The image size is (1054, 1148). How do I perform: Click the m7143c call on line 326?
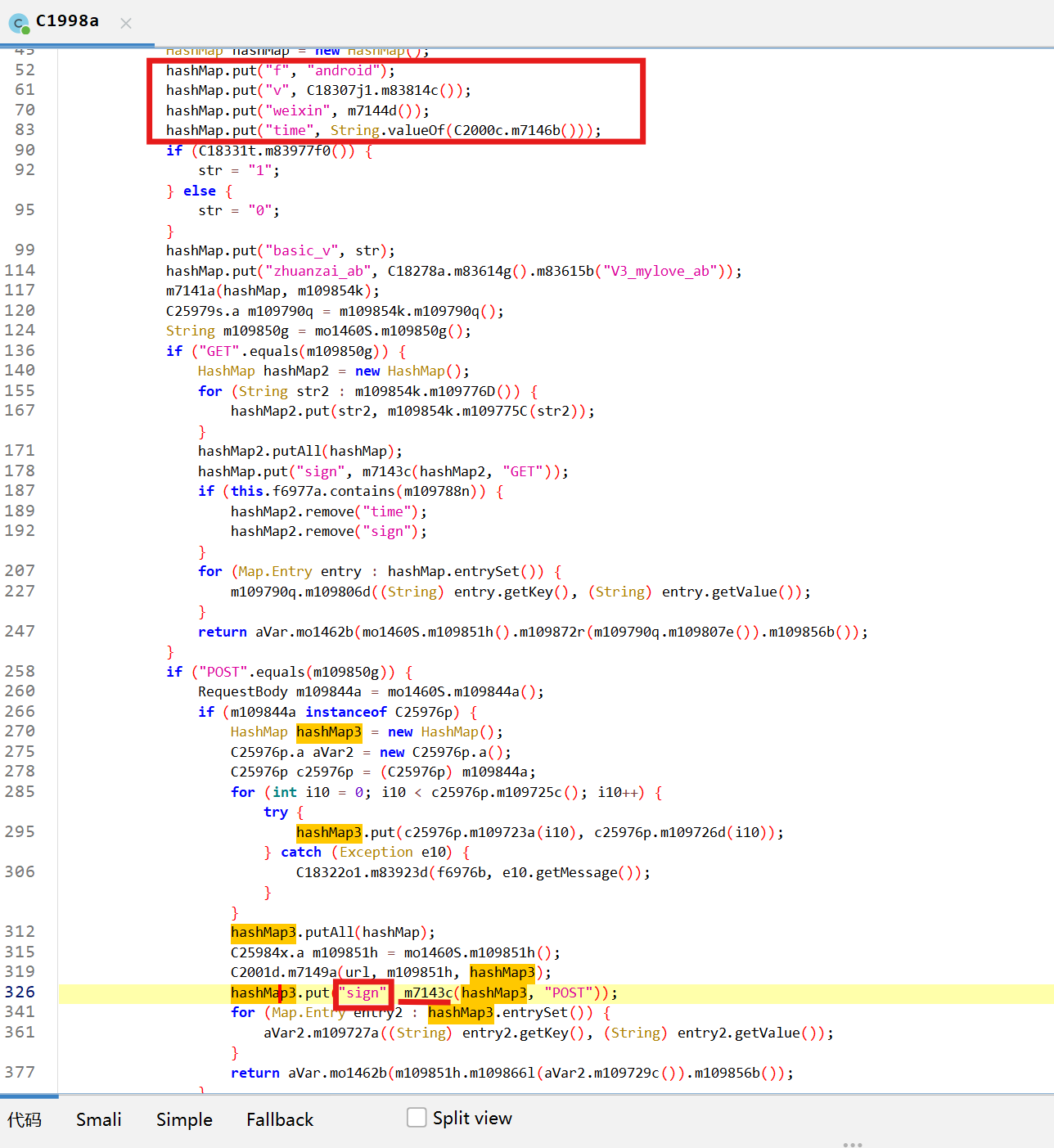(428, 993)
